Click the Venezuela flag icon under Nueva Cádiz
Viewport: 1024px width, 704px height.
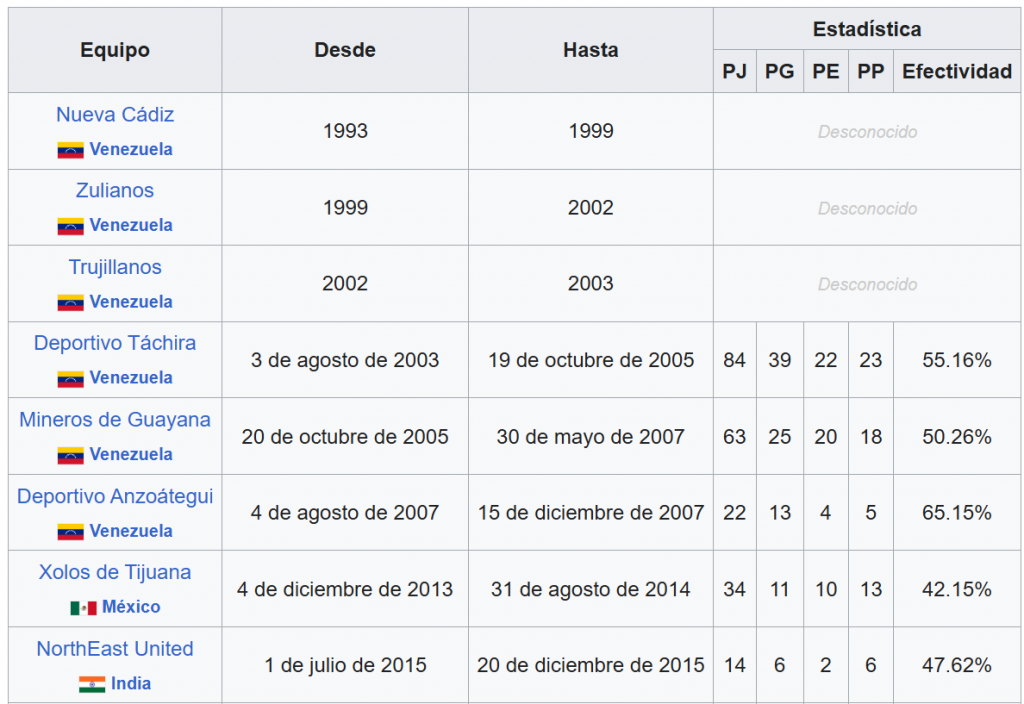coord(70,150)
